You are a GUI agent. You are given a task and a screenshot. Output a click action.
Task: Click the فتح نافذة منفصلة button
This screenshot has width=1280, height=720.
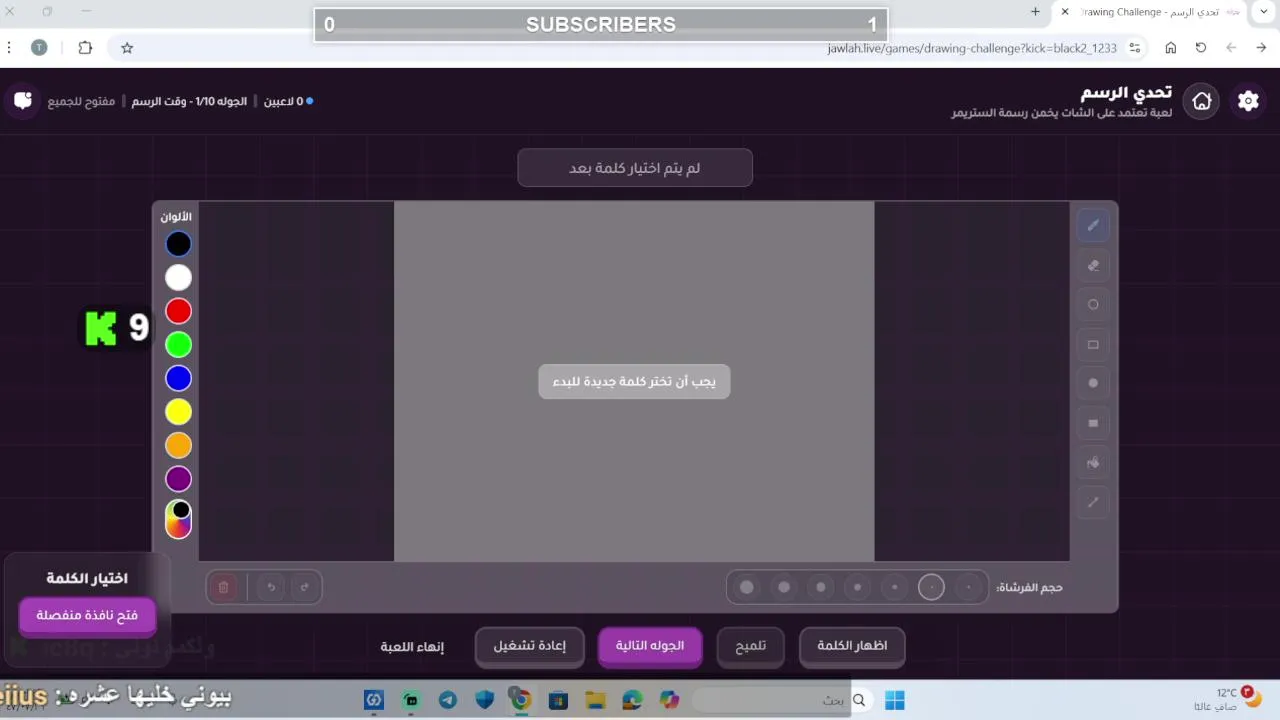point(87,615)
